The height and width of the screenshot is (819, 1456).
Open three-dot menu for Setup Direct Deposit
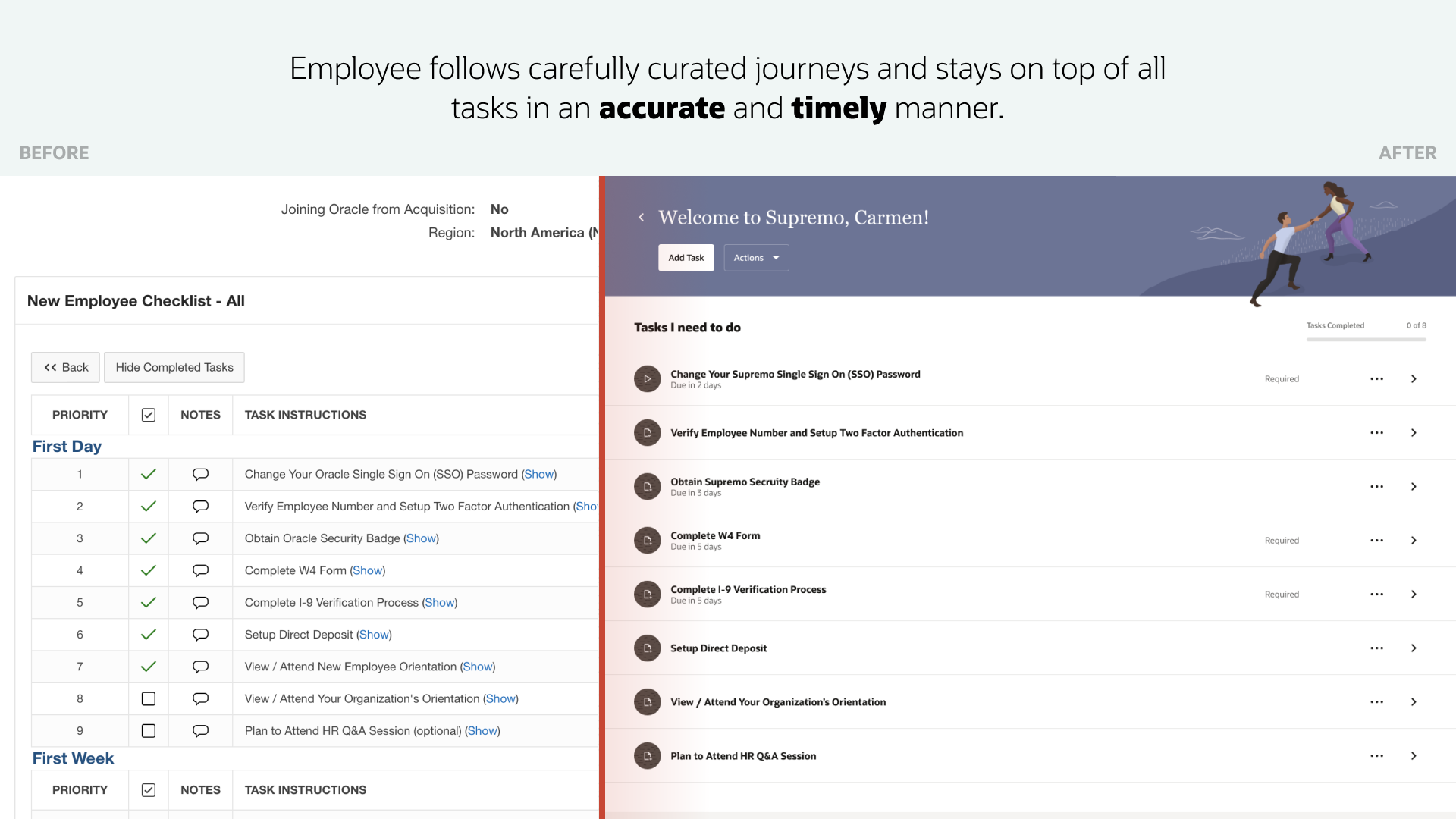[x=1376, y=648]
